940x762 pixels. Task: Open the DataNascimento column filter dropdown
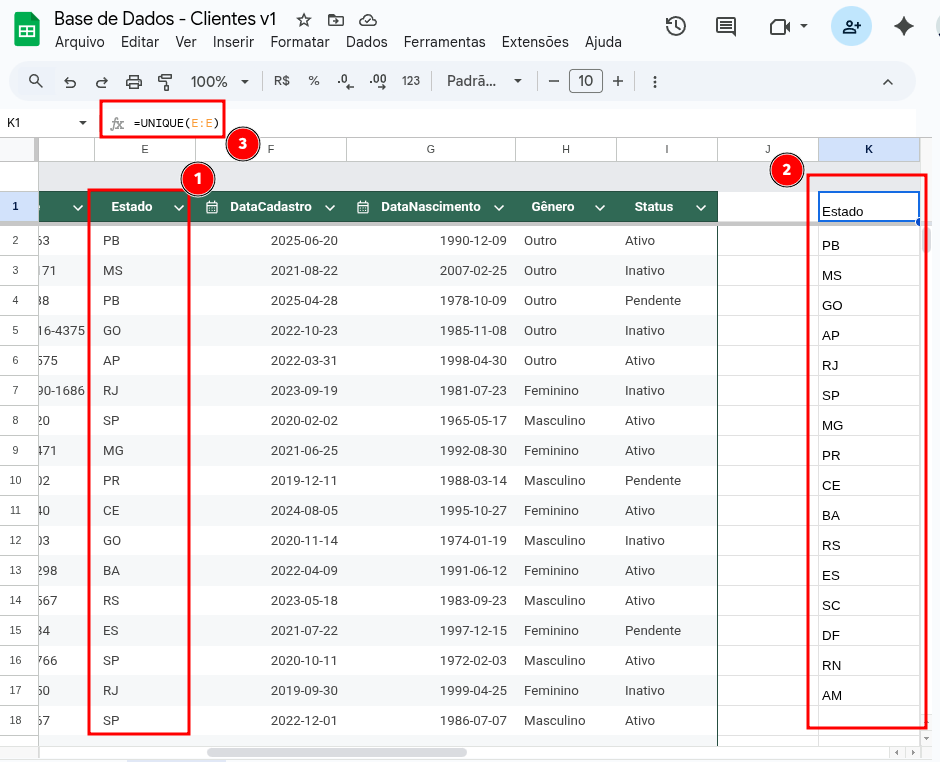(499, 208)
